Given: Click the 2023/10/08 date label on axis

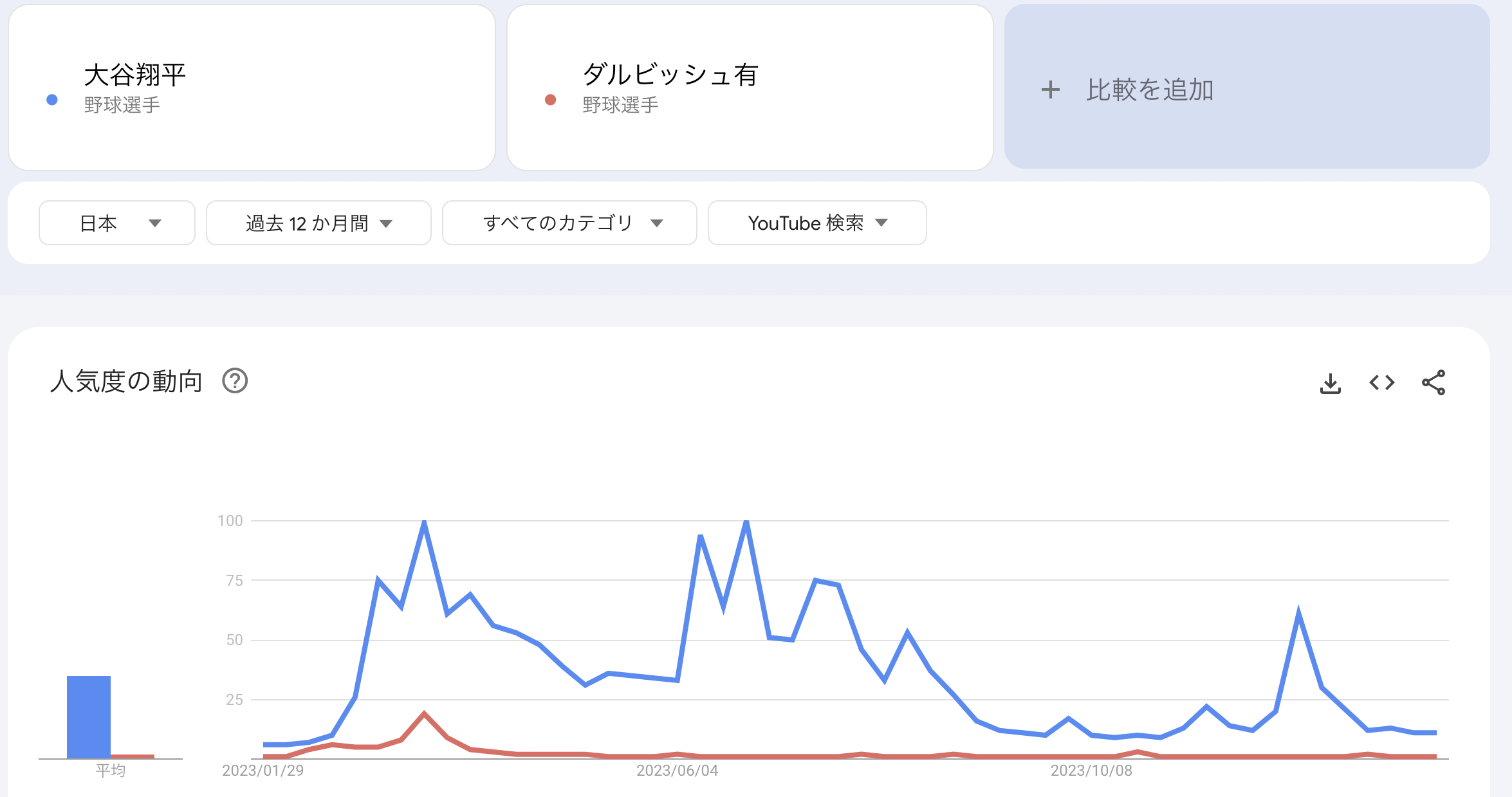Looking at the screenshot, I should tap(1091, 771).
